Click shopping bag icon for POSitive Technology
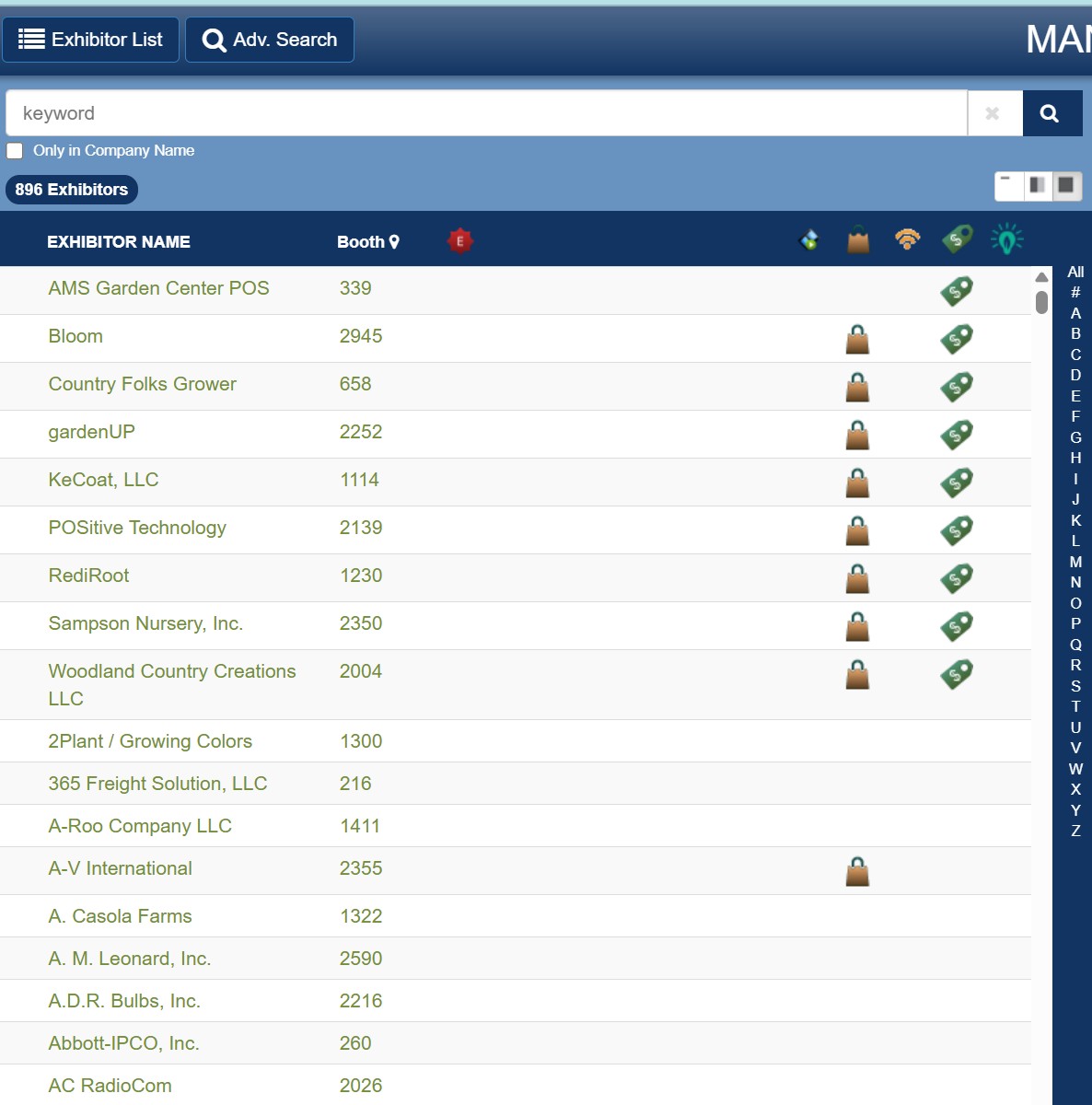Screen dimensions: 1092x1105 (857, 531)
